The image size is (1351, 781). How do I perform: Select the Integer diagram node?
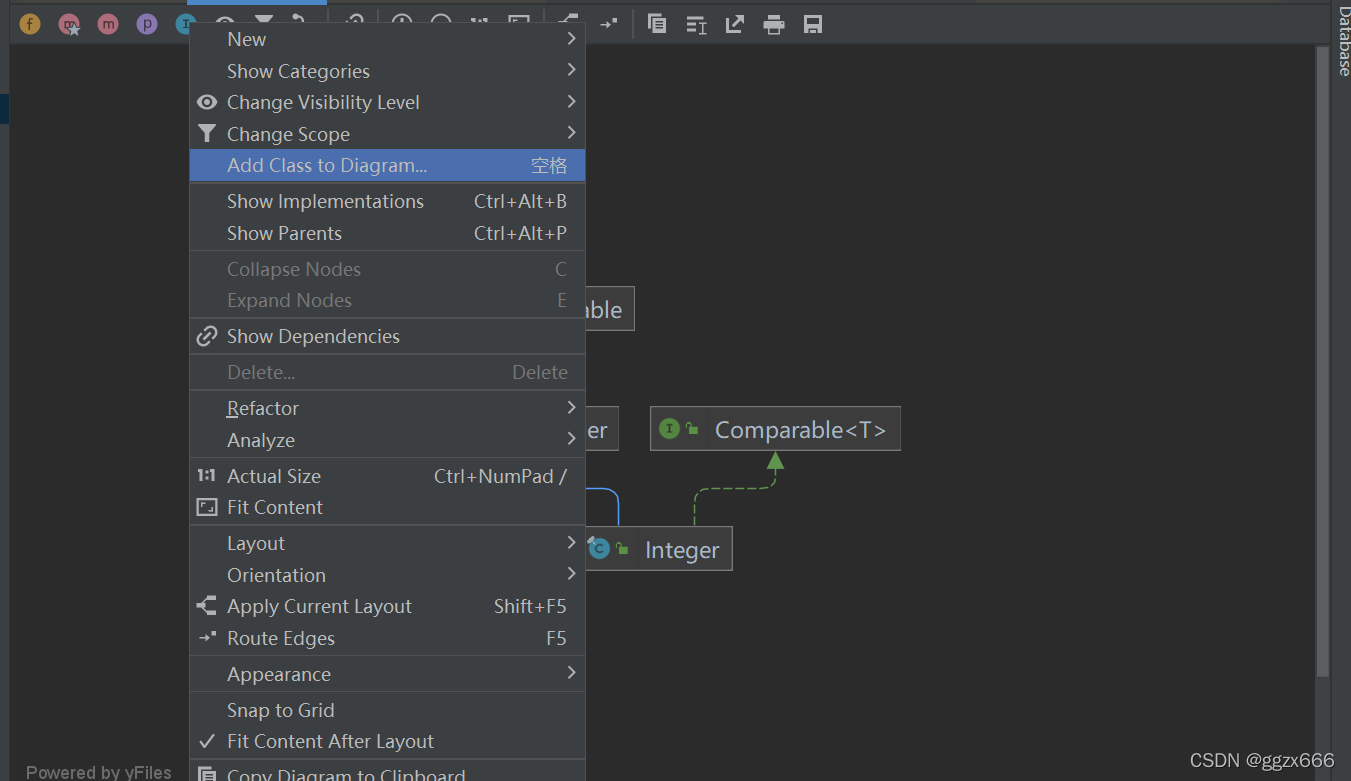659,549
